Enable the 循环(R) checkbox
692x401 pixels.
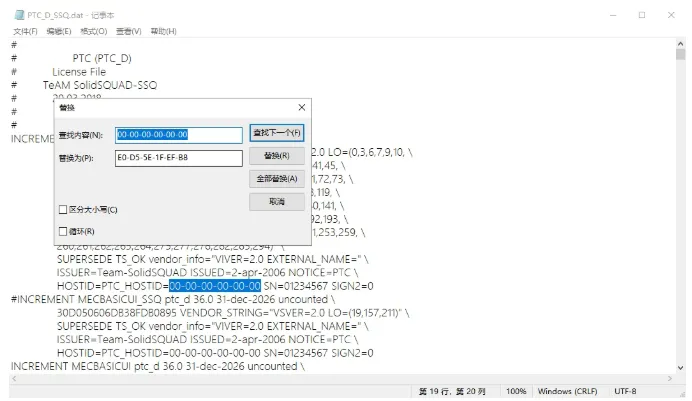pos(63,231)
